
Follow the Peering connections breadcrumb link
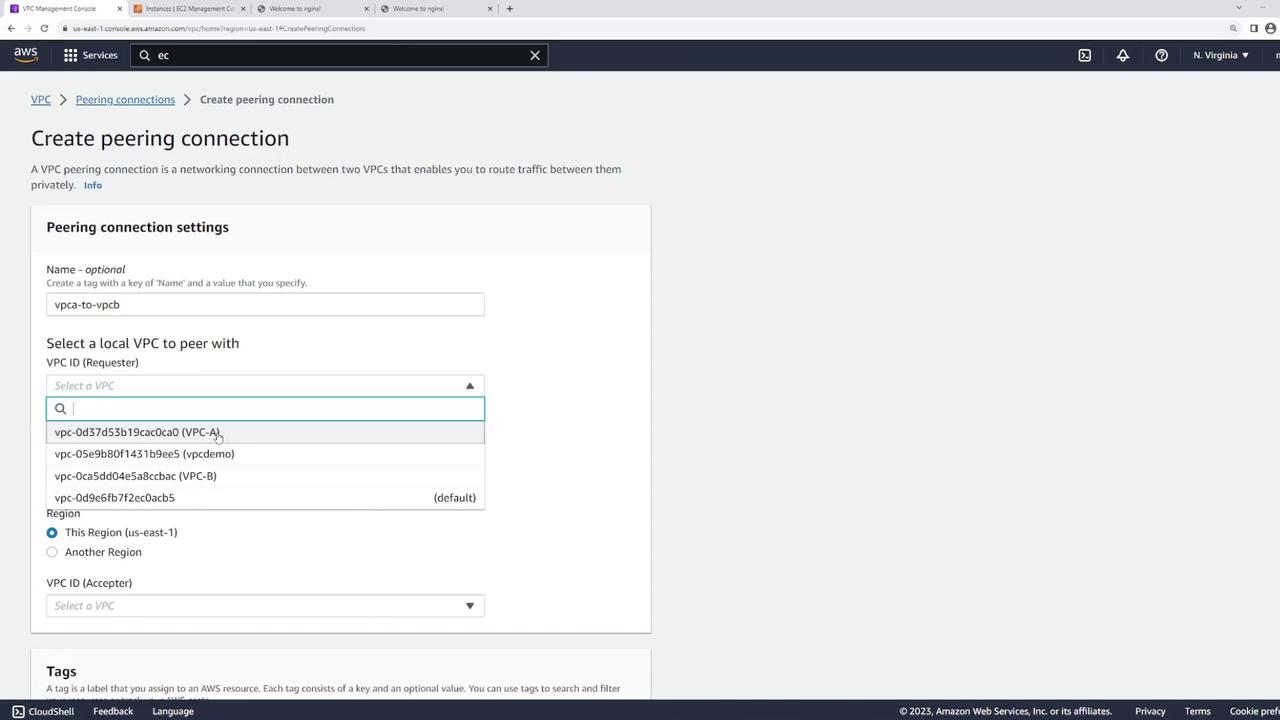coord(125,100)
